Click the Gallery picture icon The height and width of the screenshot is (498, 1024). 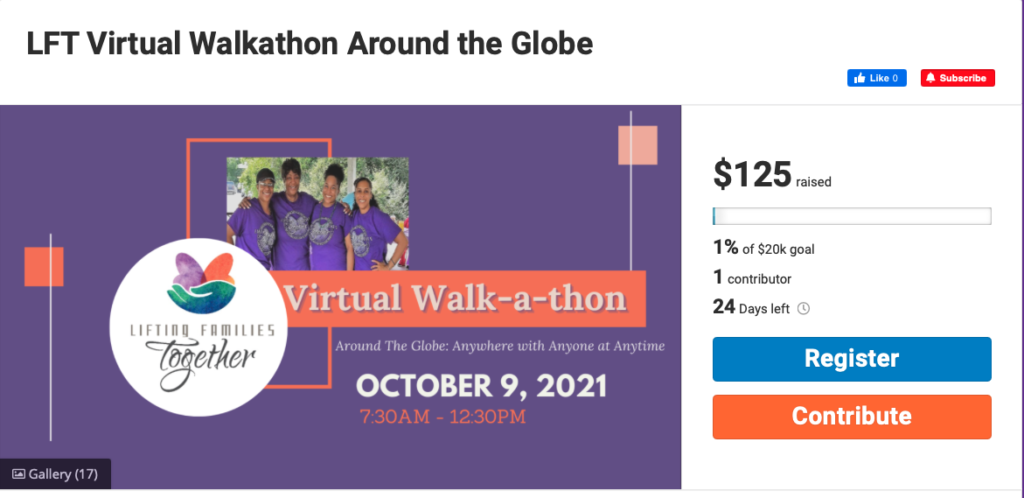click(x=18, y=473)
